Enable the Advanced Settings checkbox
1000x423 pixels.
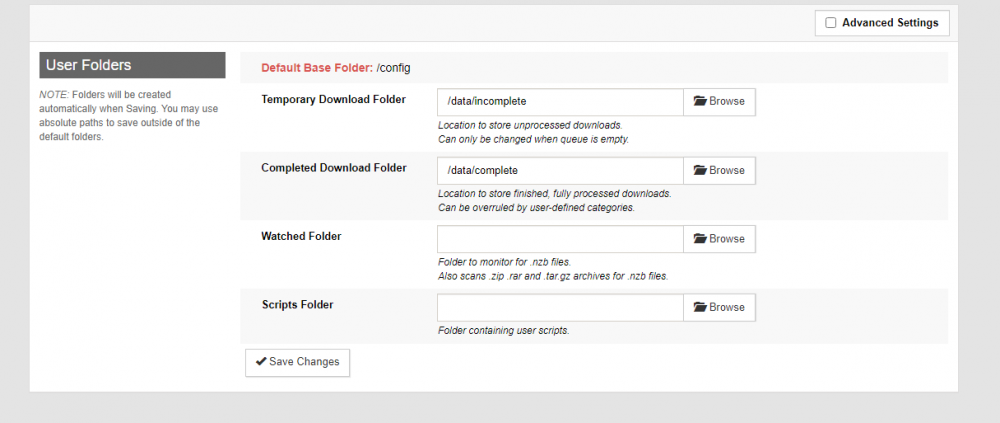pos(830,23)
